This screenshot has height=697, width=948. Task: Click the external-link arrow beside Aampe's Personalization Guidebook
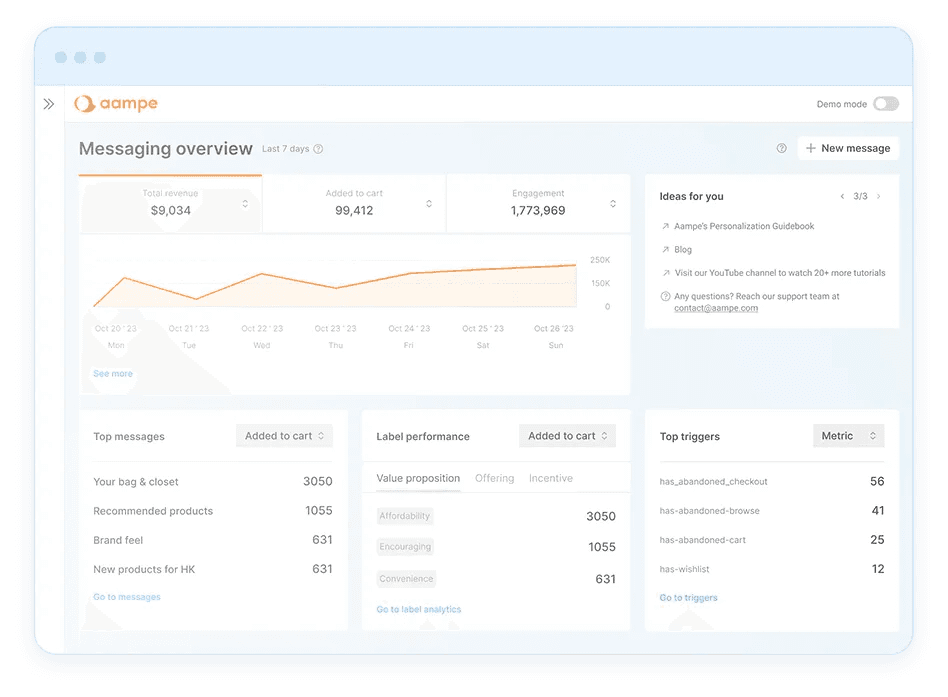(664, 226)
